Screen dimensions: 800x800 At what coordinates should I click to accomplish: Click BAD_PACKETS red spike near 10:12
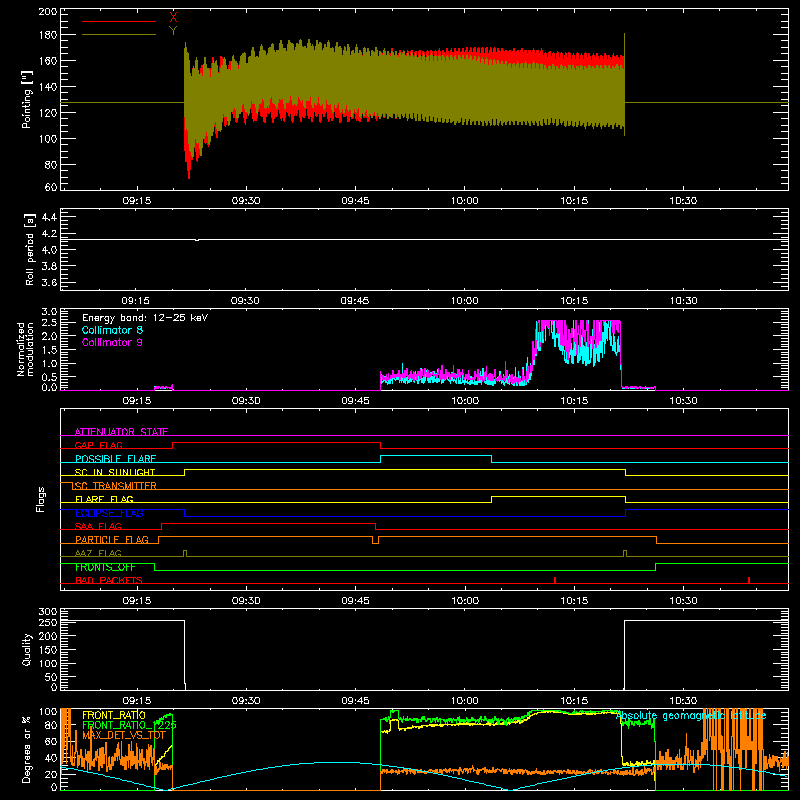pos(555,580)
